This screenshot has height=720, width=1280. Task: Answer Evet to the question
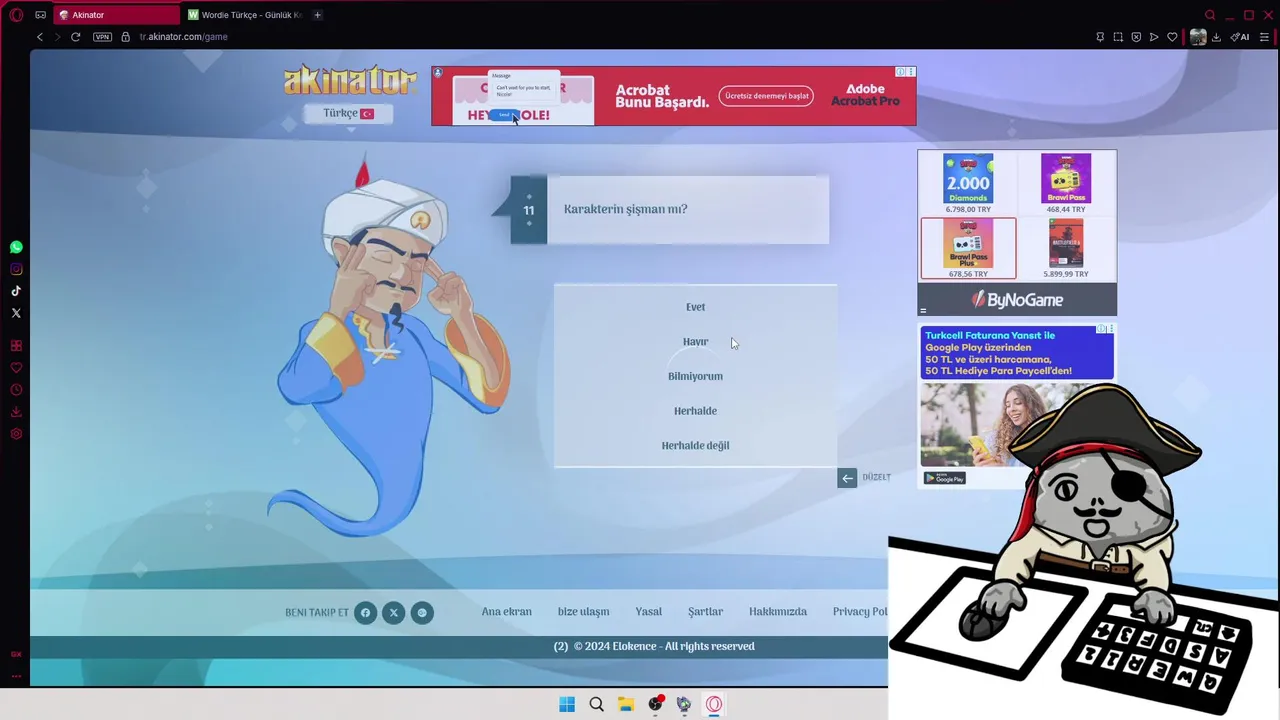695,307
